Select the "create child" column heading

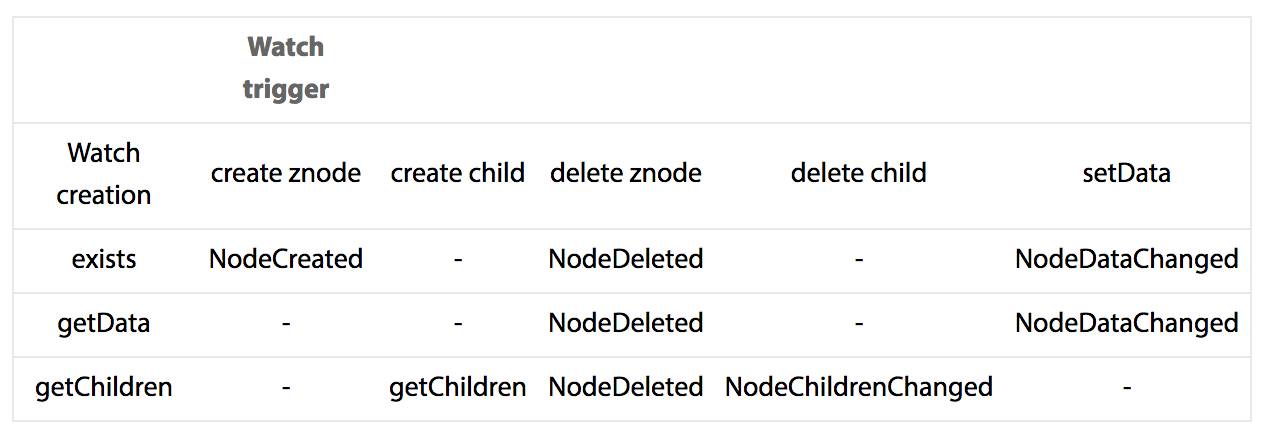click(457, 173)
